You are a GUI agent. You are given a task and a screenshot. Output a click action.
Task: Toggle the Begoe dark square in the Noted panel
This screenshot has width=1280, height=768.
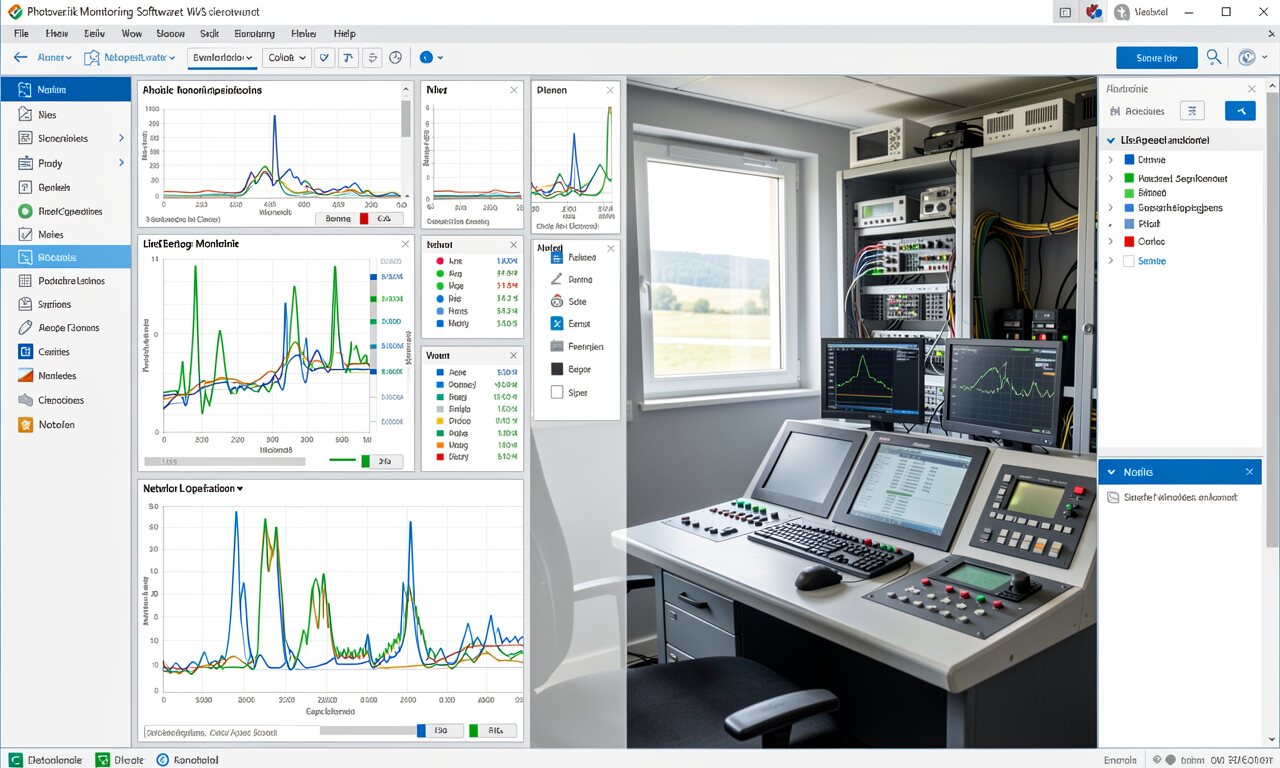pos(557,369)
